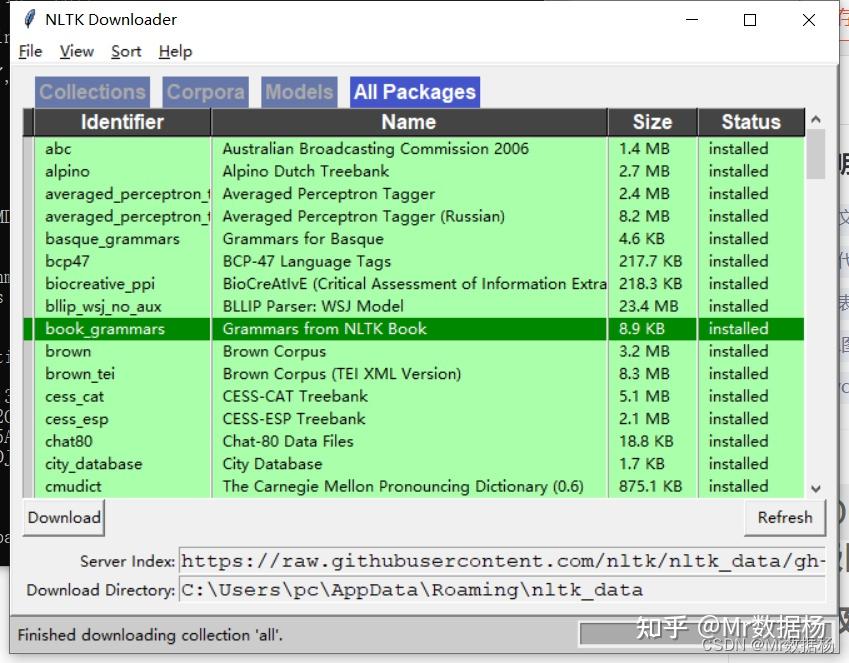Click name 'Grammars for Basque'

coord(303,239)
